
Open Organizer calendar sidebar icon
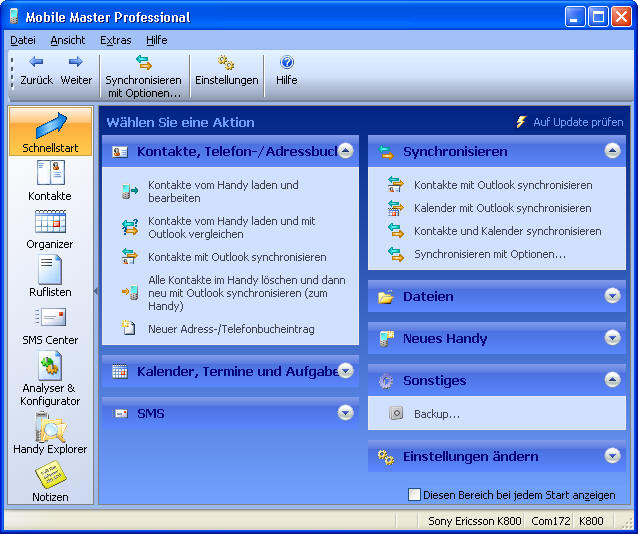(50, 221)
